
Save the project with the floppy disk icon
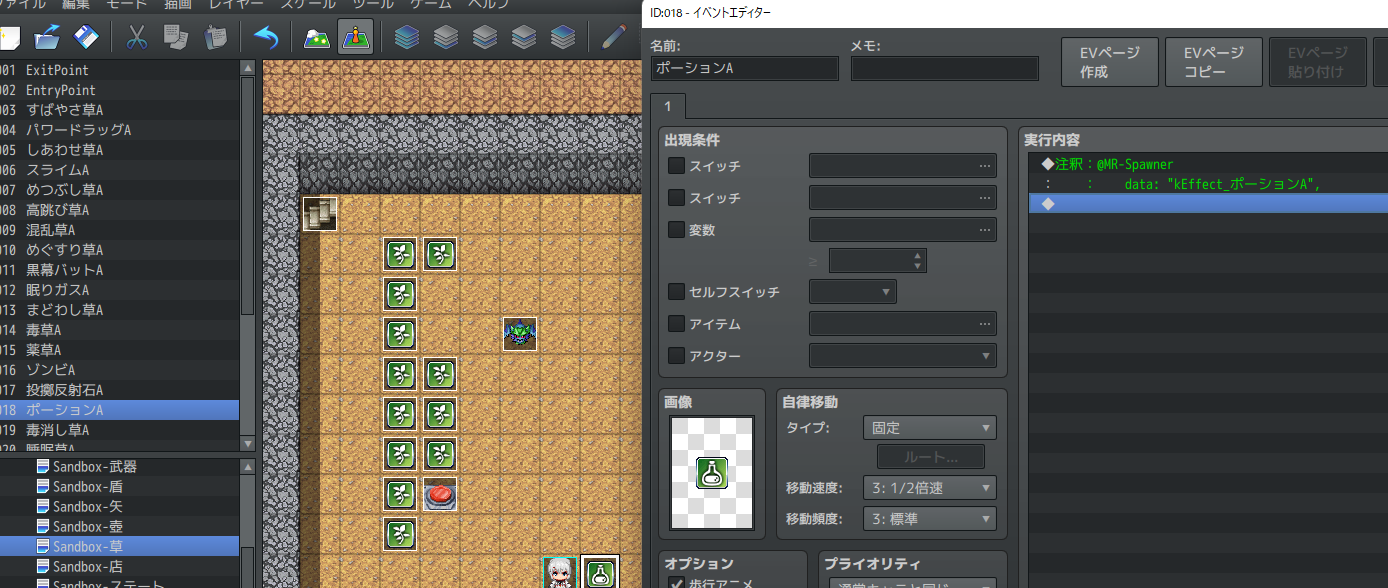click(x=87, y=37)
